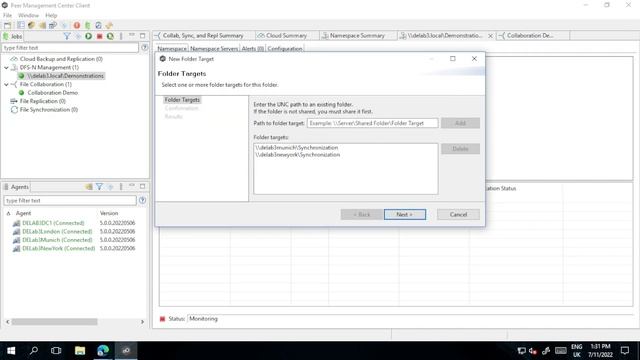This screenshot has height=360, width=640.
Task: Stop job with red square icon
Action: pyautogui.click(x=99, y=36)
